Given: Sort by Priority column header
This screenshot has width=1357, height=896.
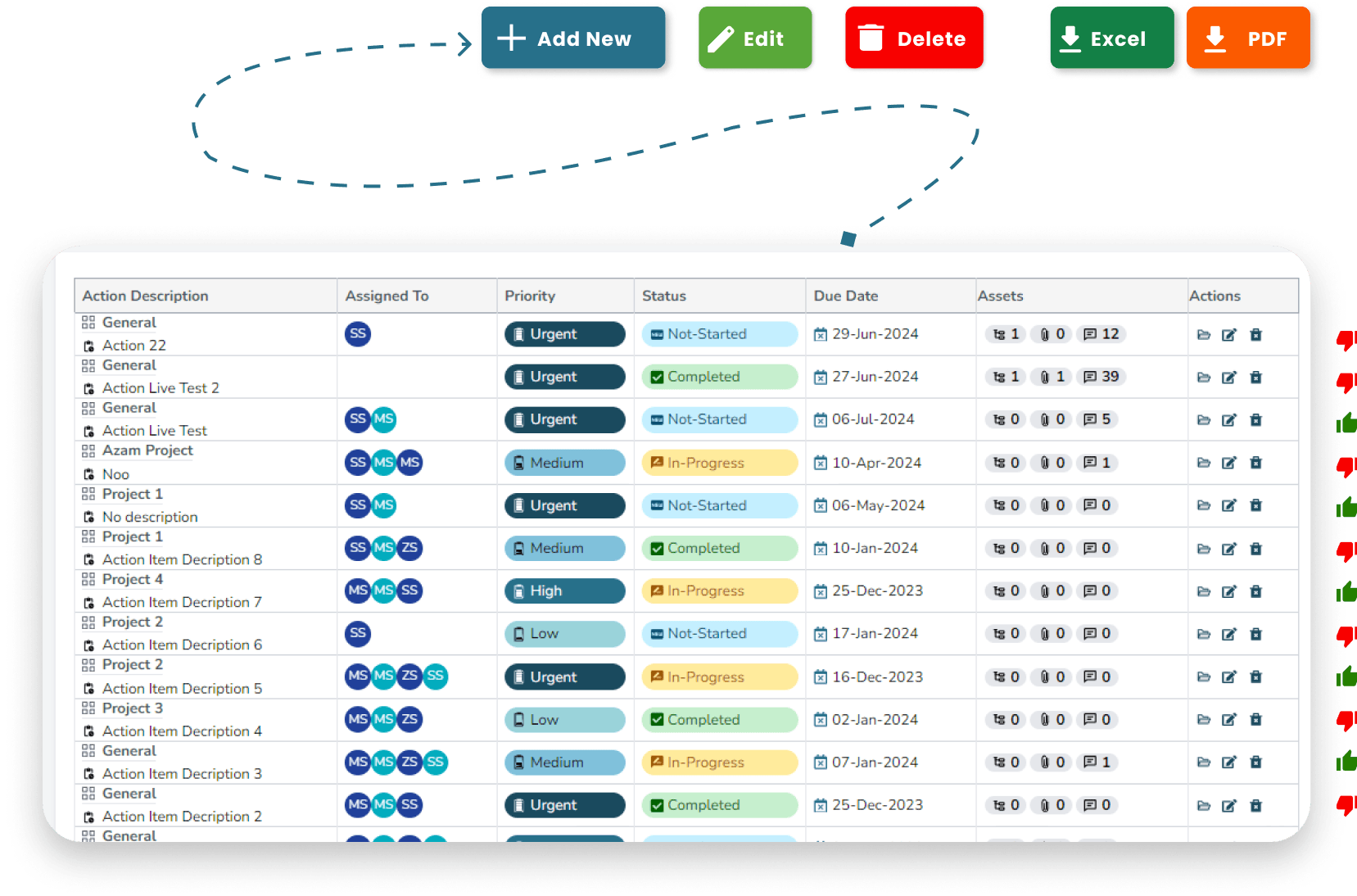Looking at the screenshot, I should click(x=530, y=296).
